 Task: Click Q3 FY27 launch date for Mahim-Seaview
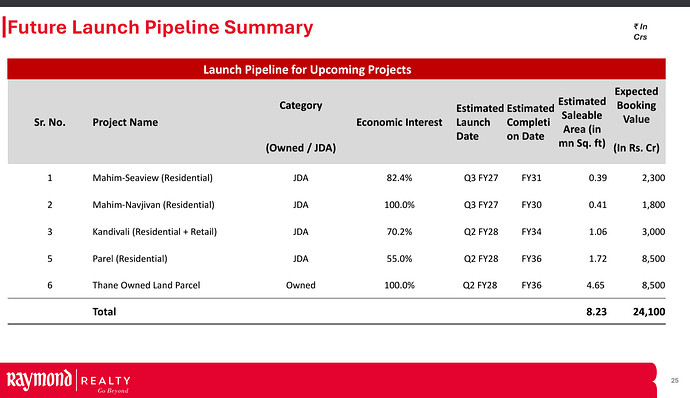point(481,178)
